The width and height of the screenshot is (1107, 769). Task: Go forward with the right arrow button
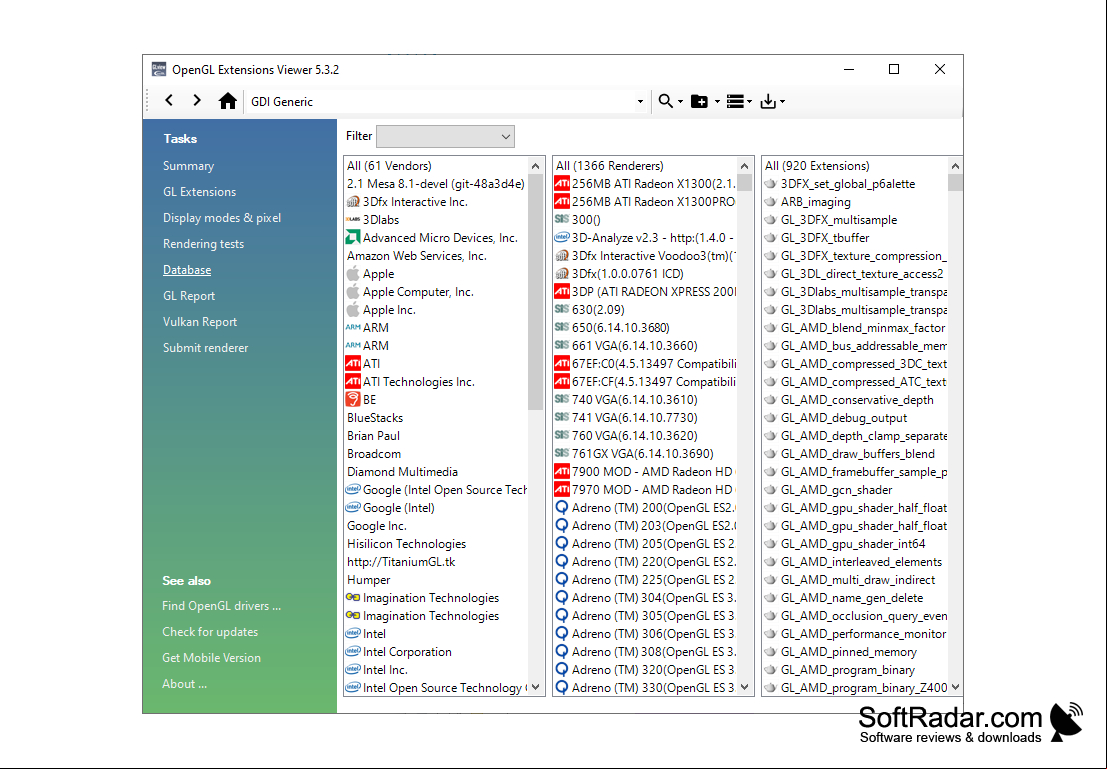pos(197,101)
